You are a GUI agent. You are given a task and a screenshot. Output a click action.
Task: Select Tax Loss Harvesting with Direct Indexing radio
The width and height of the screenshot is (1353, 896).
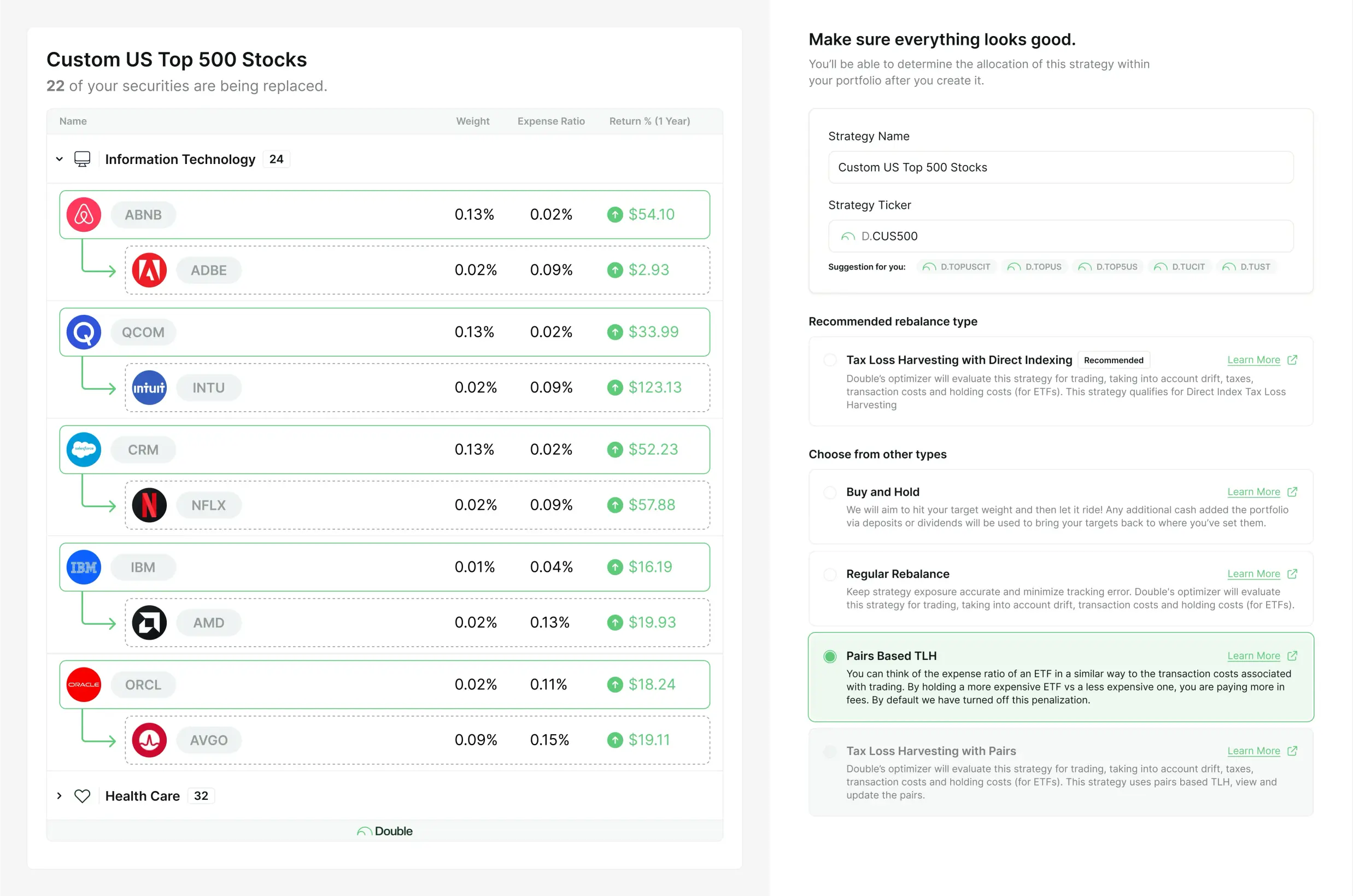[x=830, y=360]
